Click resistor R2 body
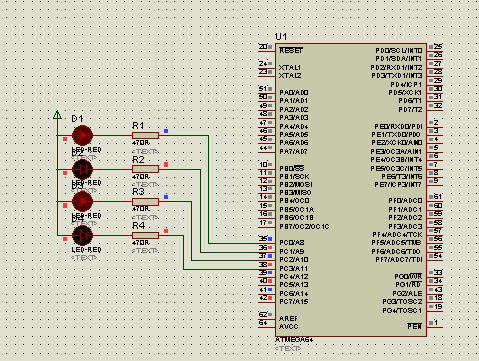The width and height of the screenshot is (479, 361). [x=145, y=169]
